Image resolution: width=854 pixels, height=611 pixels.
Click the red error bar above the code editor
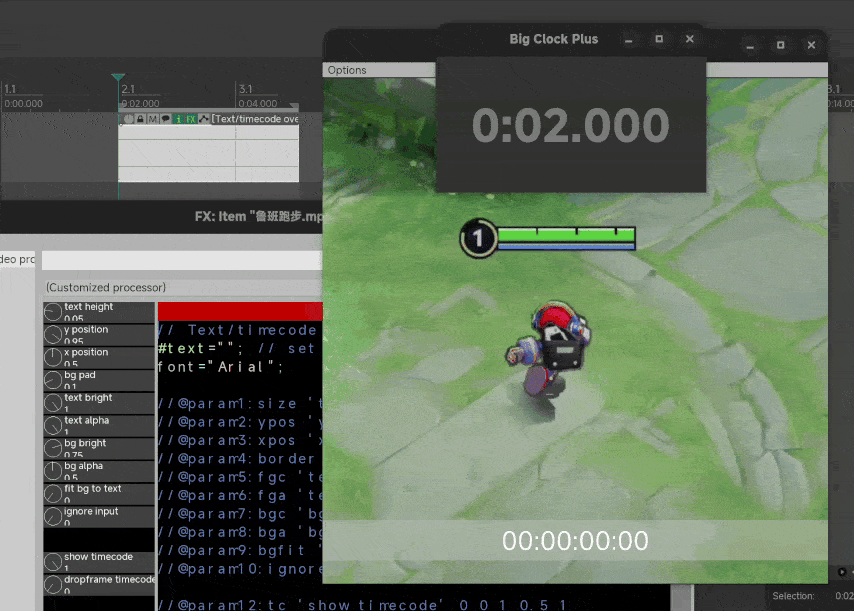tap(240, 311)
